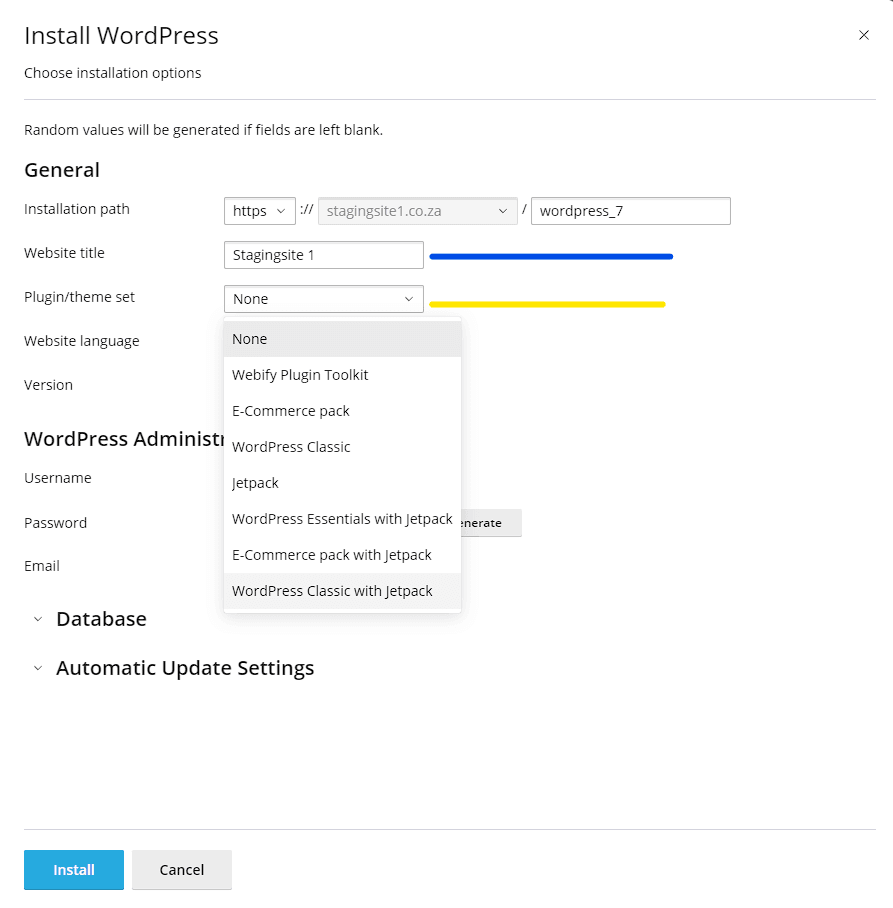The width and height of the screenshot is (893, 908).
Task: Select the None plugin set option
Action: tap(342, 339)
